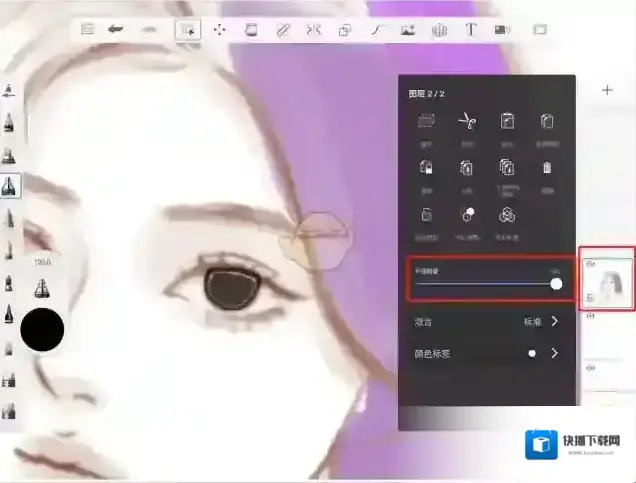Click the cut scissors icon in layer panel
This screenshot has height=483, width=636.
(466, 122)
